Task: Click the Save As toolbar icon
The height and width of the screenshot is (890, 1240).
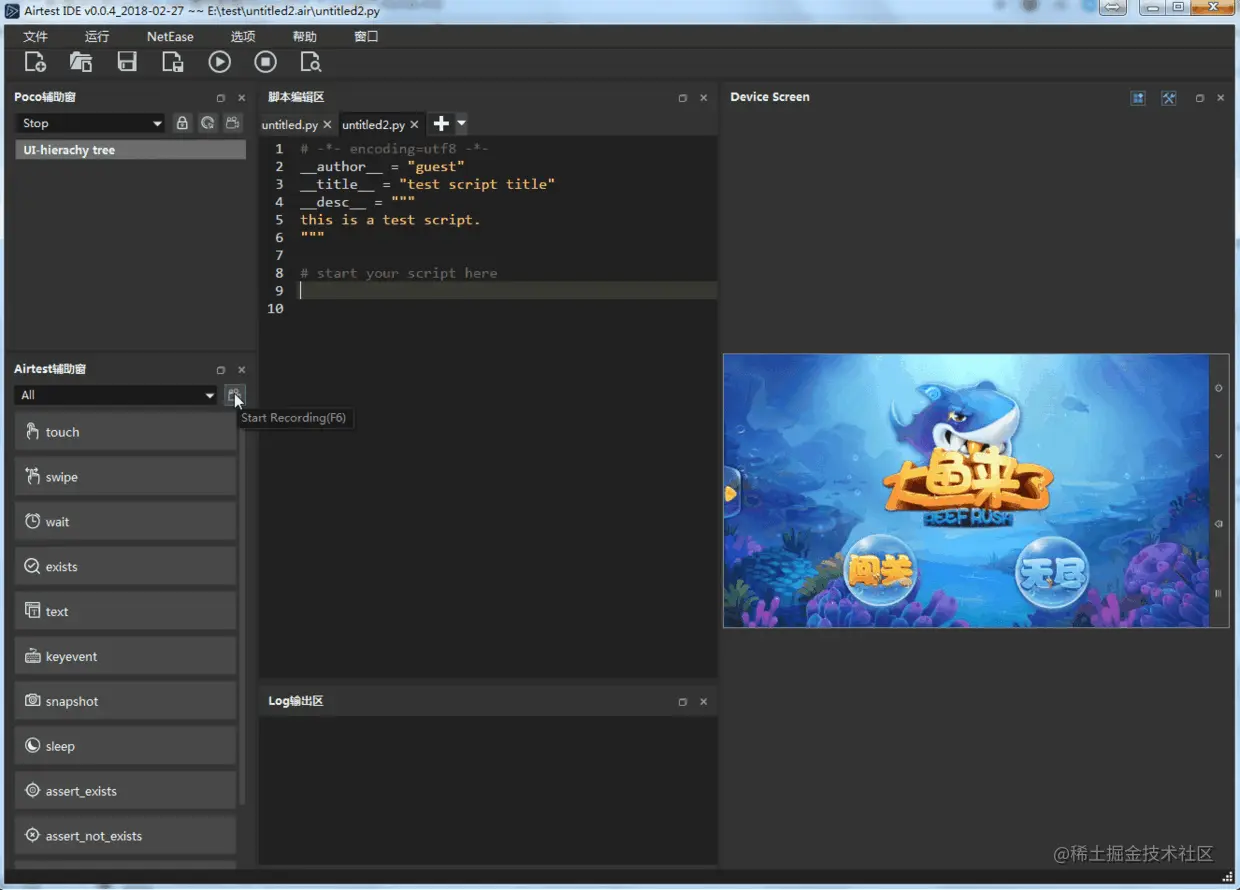Action: tap(173, 62)
